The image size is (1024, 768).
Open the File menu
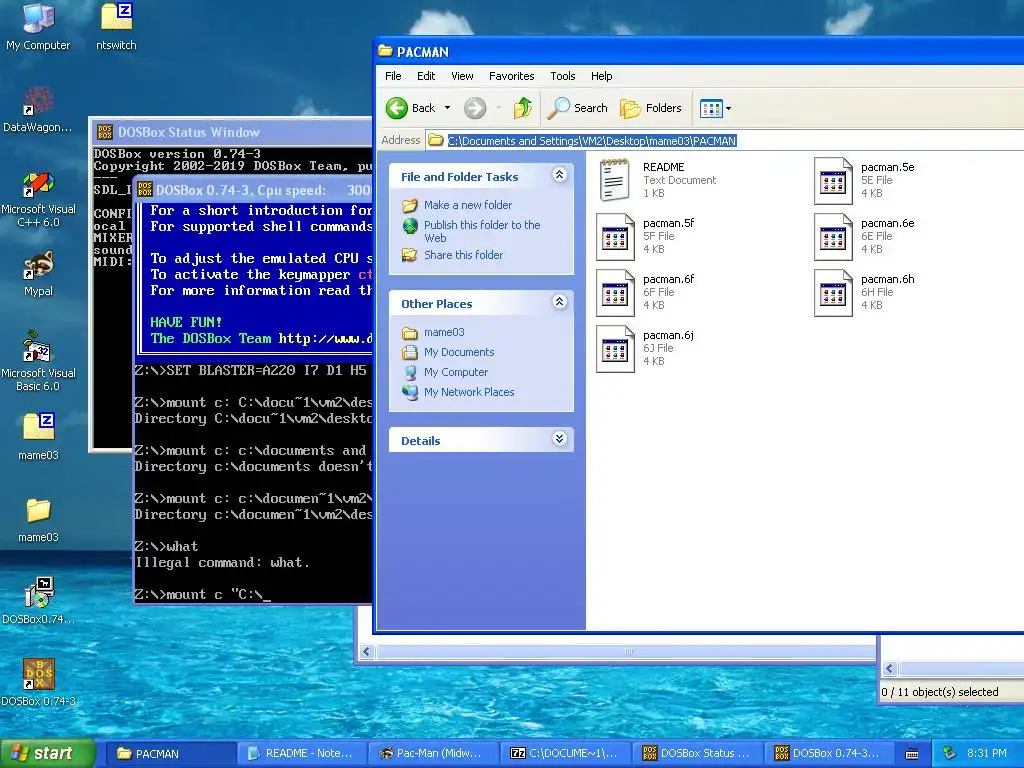[393, 76]
